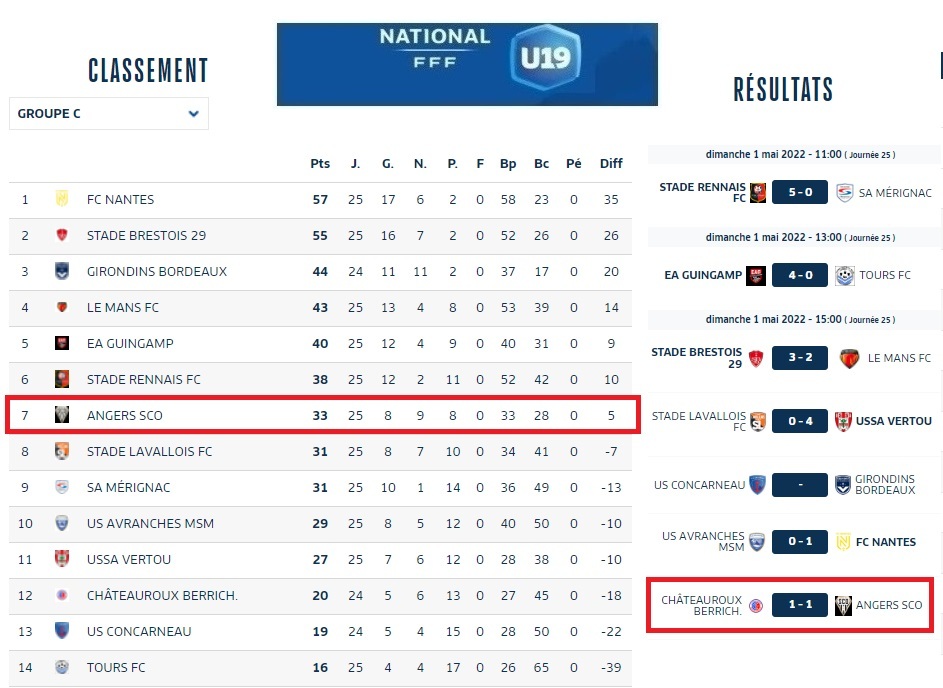This screenshot has width=943, height=688.
Task: Click Girondins Bordeaux logo in standings
Action: tap(62, 271)
